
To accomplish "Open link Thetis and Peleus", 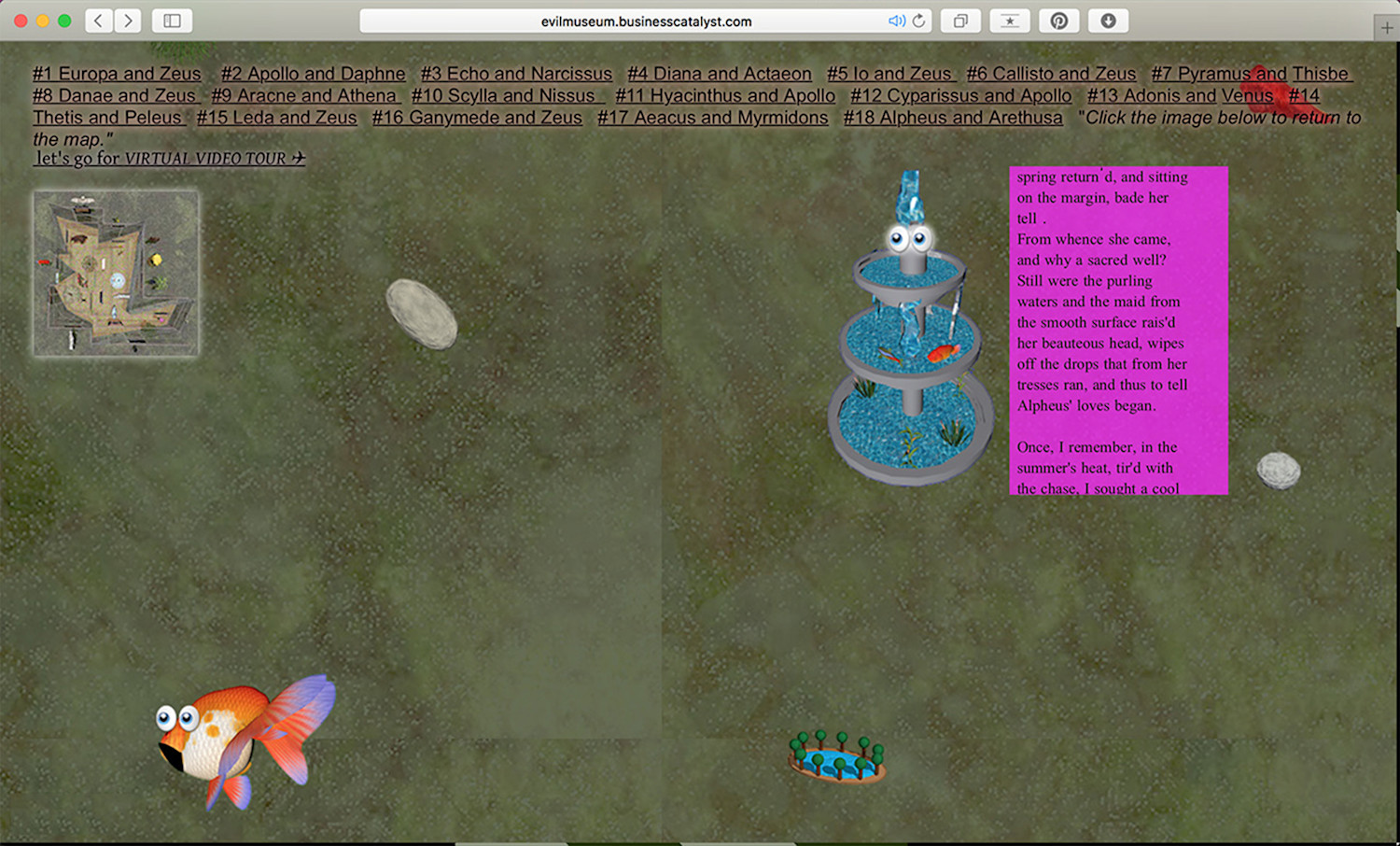I will click(107, 118).
